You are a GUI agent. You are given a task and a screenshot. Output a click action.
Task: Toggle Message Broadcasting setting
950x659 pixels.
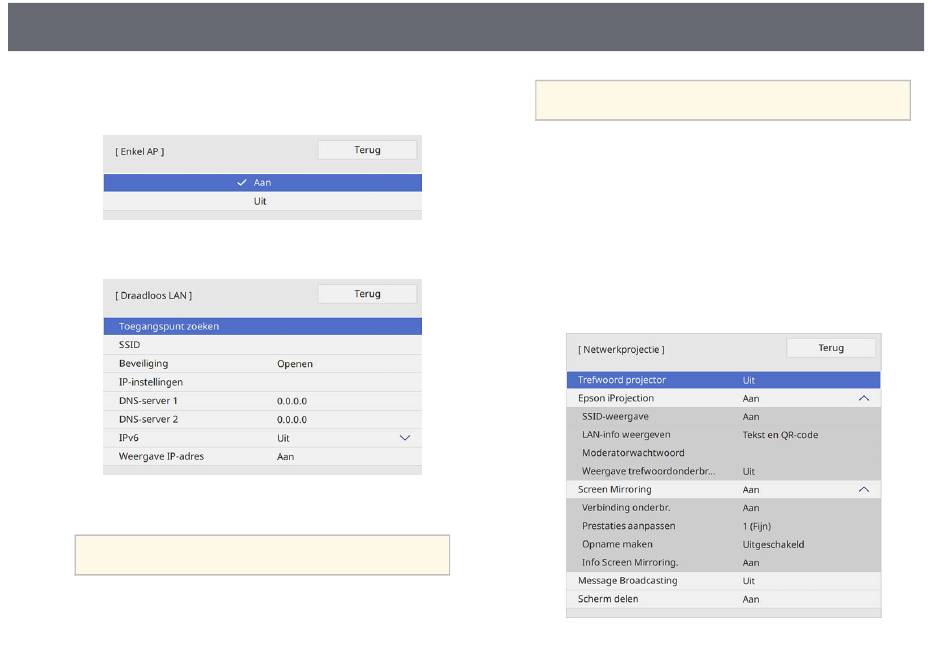point(723,581)
